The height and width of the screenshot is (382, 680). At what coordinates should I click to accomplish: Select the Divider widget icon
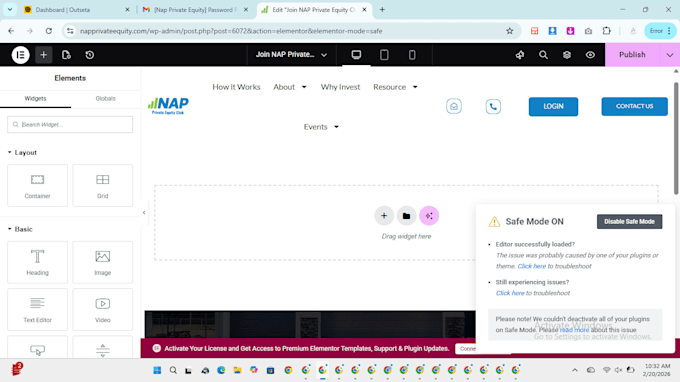(103, 350)
